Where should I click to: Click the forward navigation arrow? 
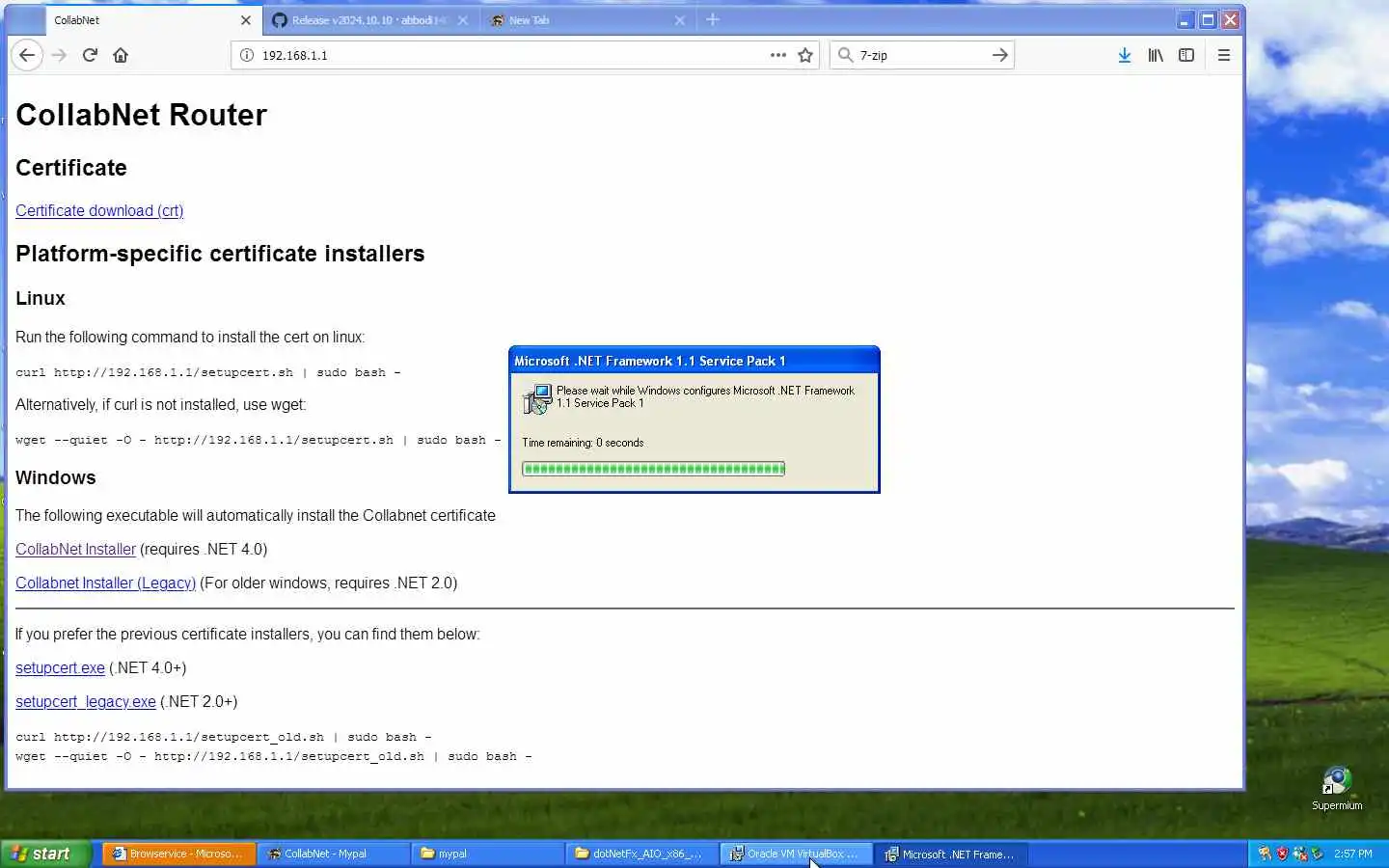[59, 55]
